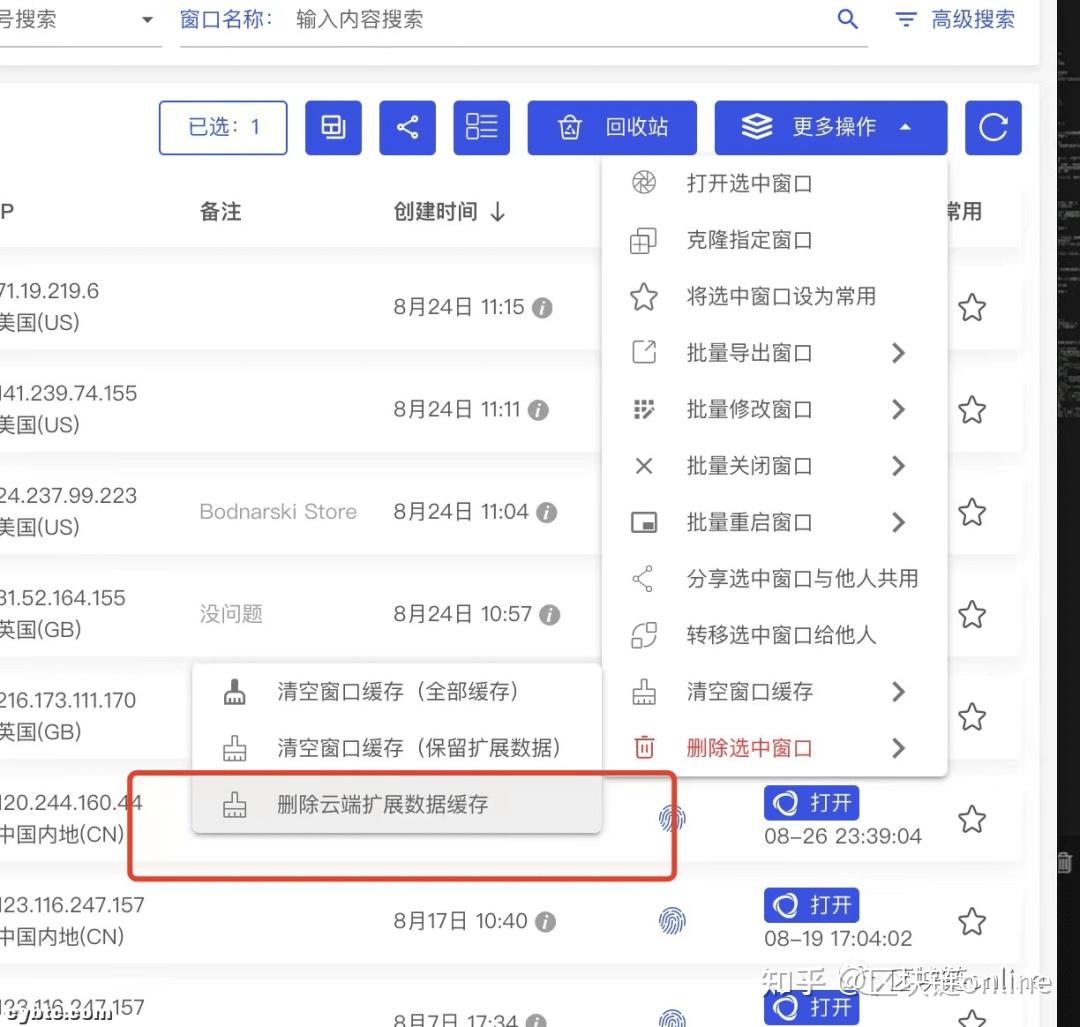Viewport: 1080px width, 1027px height.
Task: Open the 回收站 recycle bin button
Action: [x=611, y=127]
